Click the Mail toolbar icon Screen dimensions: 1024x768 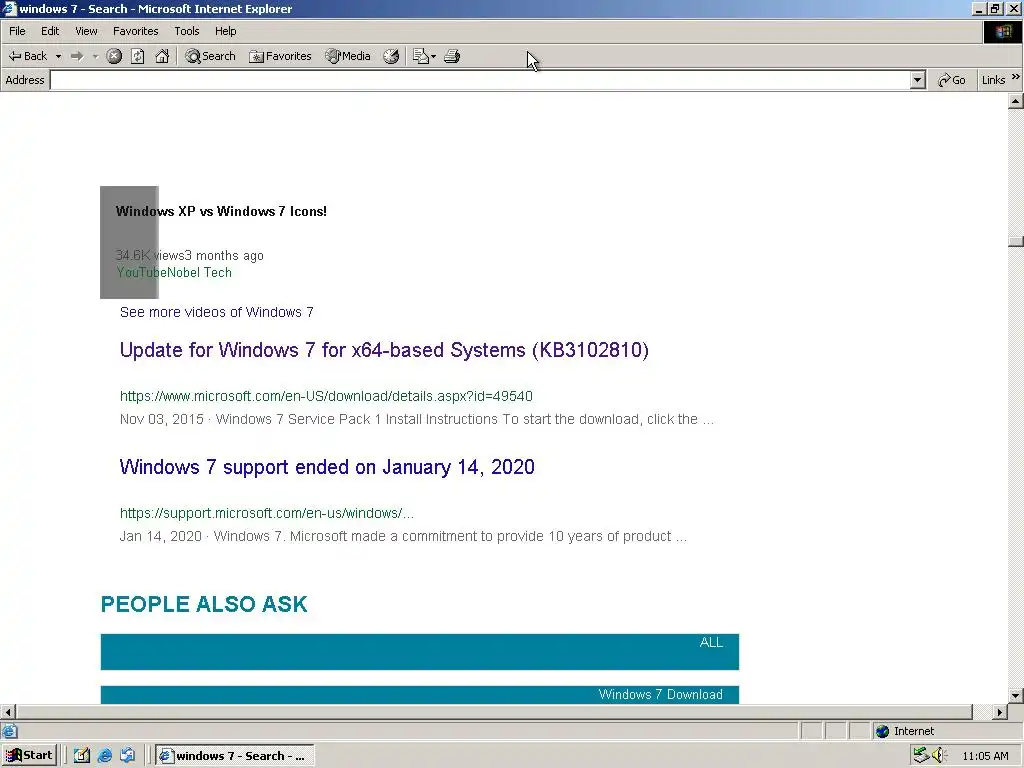421,56
